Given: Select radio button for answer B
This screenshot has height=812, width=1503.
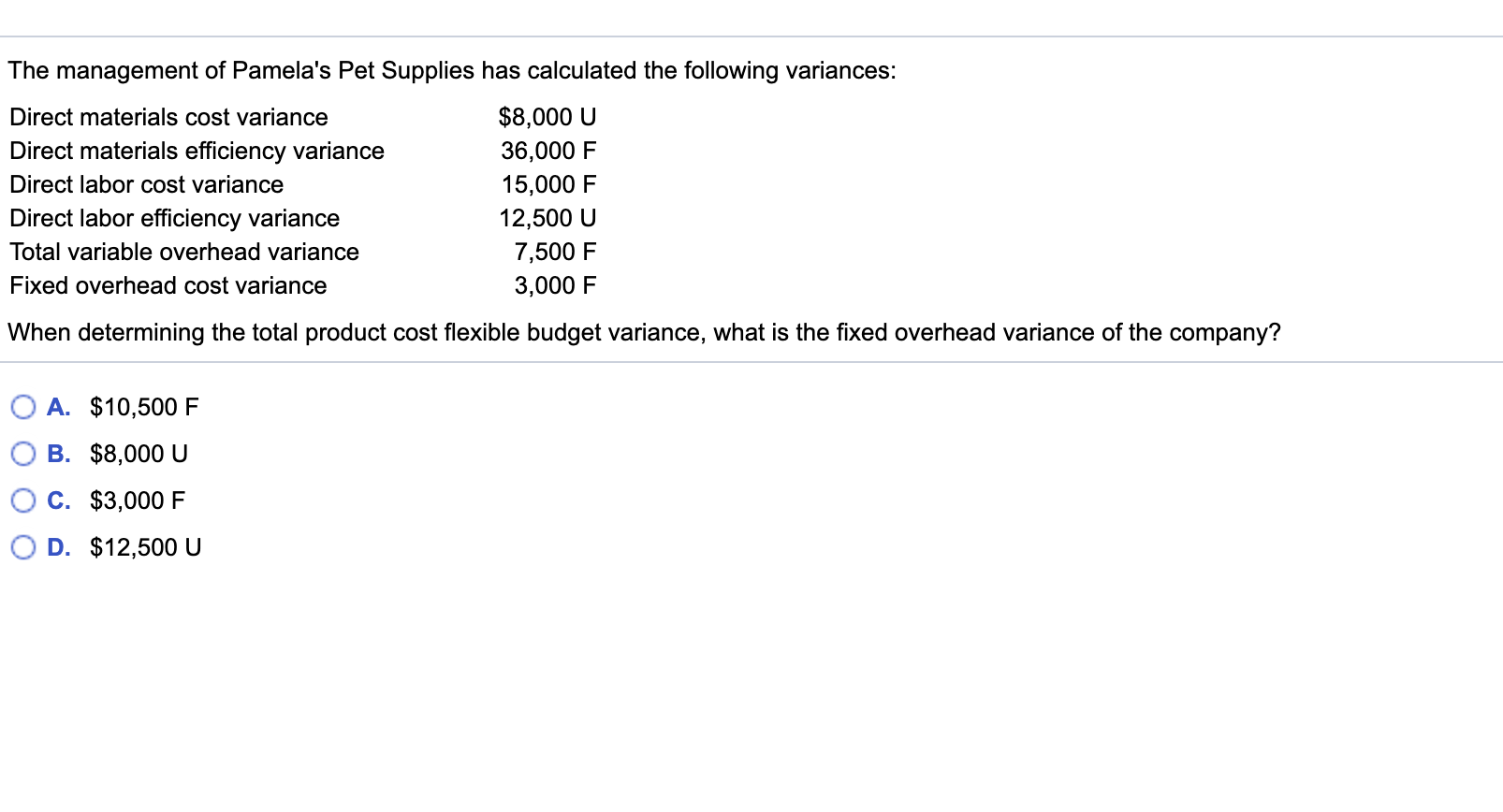Looking at the screenshot, I should pos(24,453).
